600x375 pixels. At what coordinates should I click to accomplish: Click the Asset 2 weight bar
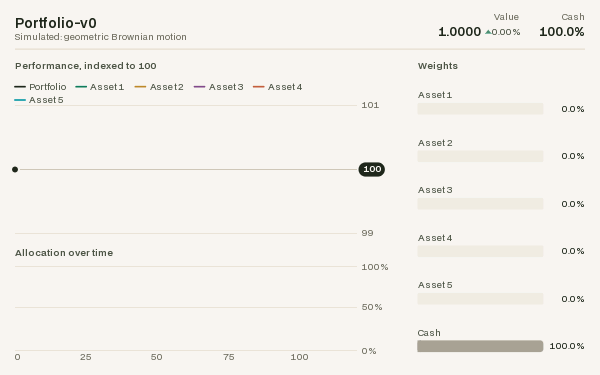point(480,156)
